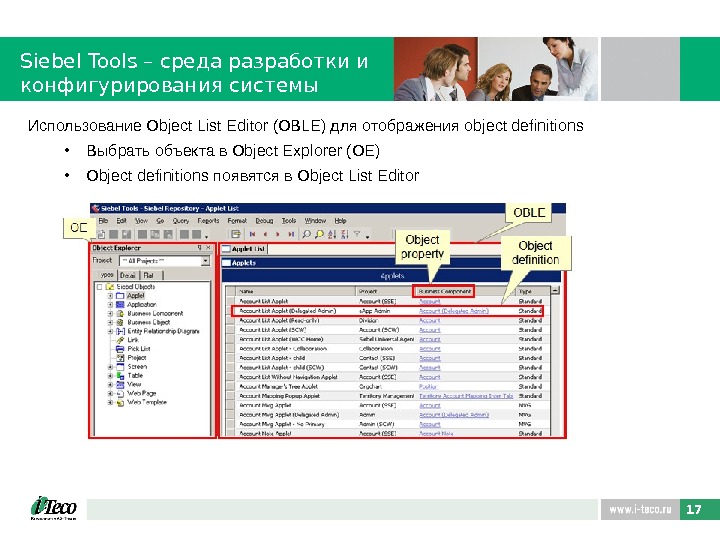Sort by the Project column header
This screenshot has height=540, width=720.
point(385,291)
